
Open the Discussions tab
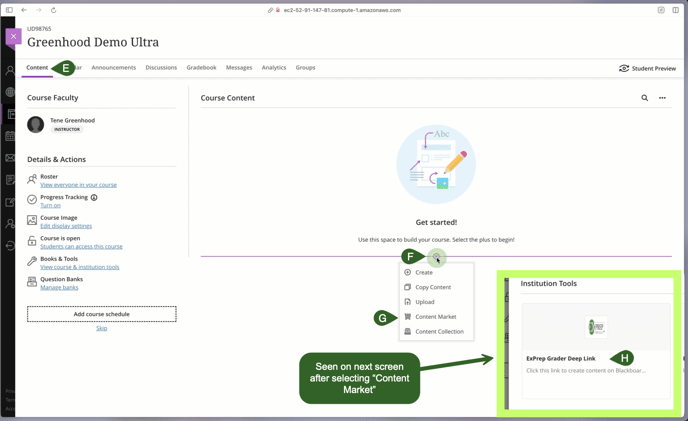pos(161,68)
